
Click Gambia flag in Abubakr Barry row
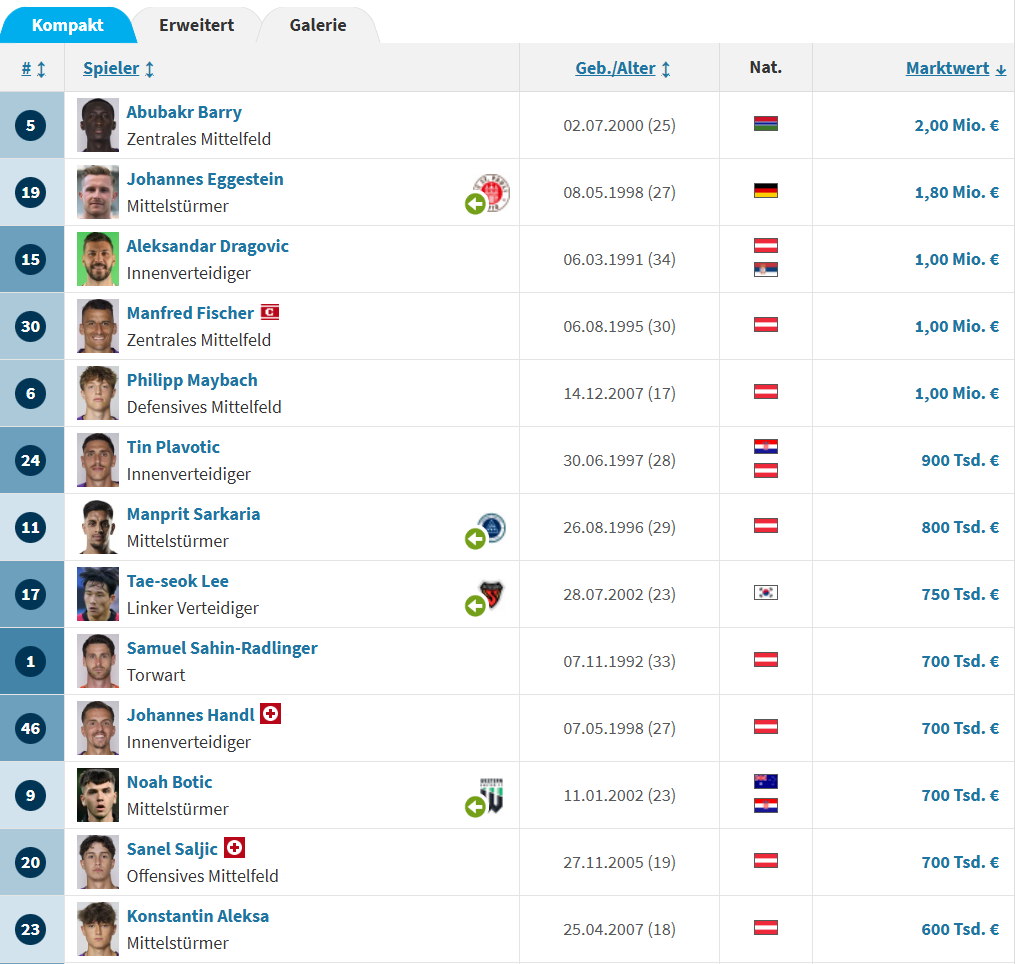pyautogui.click(x=766, y=124)
